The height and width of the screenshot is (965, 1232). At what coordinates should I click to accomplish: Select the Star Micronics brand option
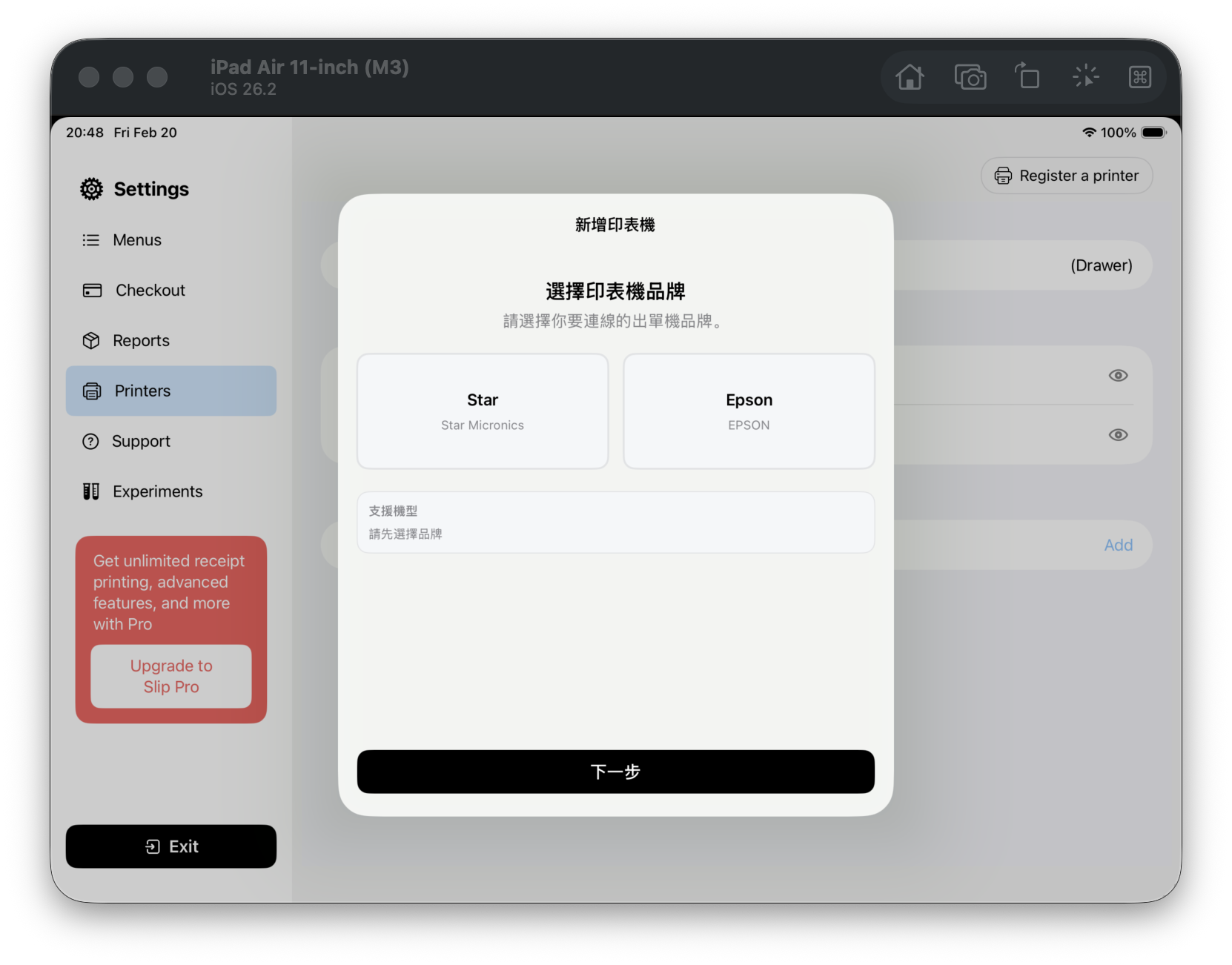click(483, 411)
